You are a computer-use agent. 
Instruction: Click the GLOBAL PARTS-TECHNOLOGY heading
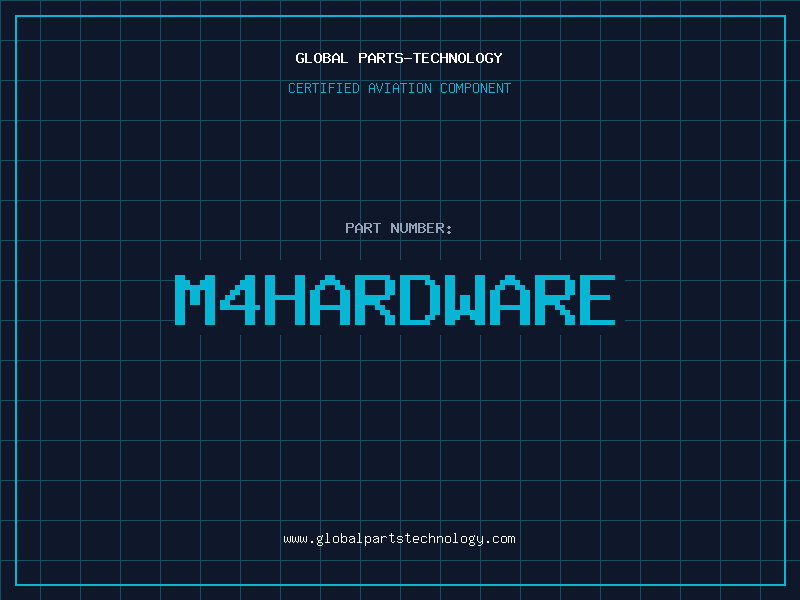(x=399, y=58)
